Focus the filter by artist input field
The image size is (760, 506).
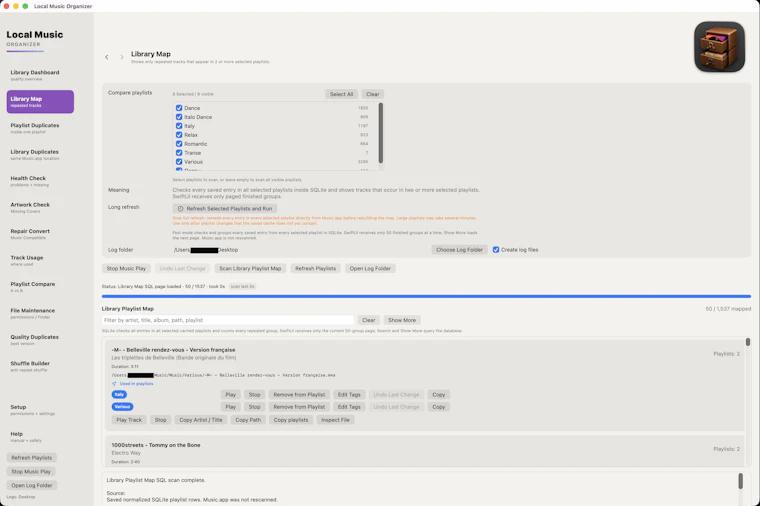(228, 320)
